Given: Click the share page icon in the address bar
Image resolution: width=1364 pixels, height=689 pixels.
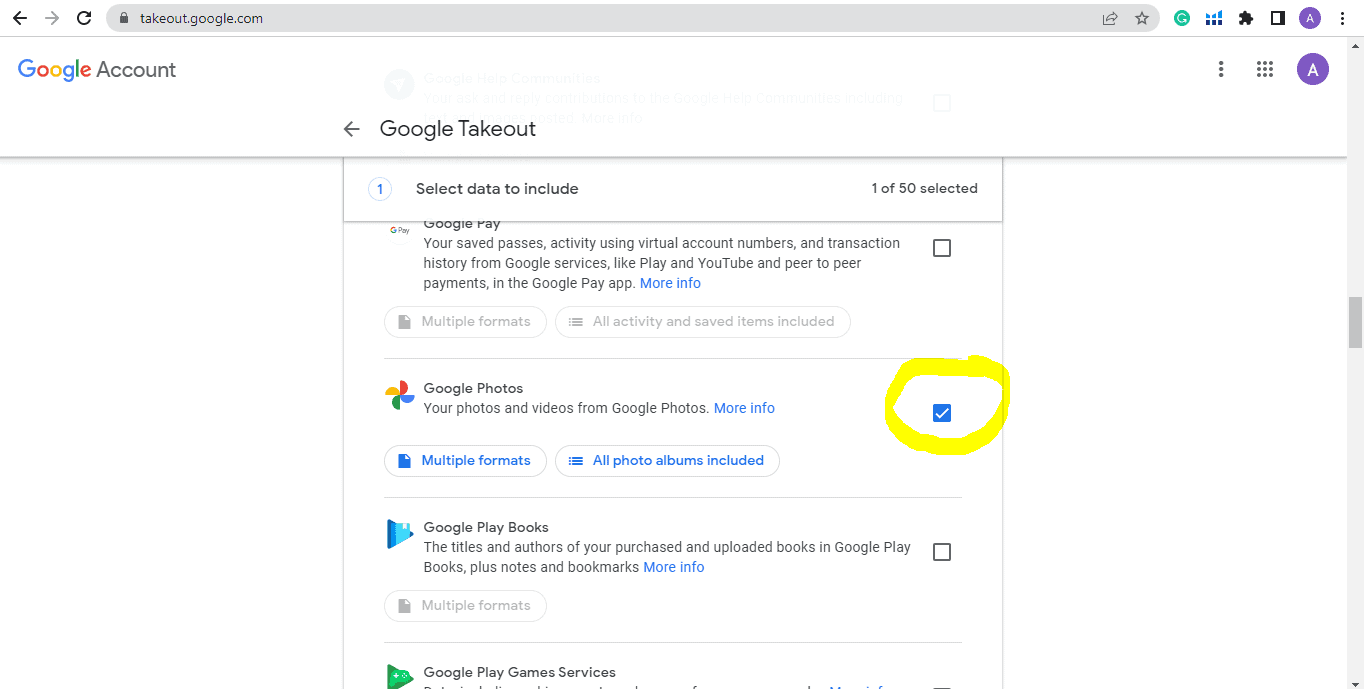Looking at the screenshot, I should pyautogui.click(x=1110, y=18).
